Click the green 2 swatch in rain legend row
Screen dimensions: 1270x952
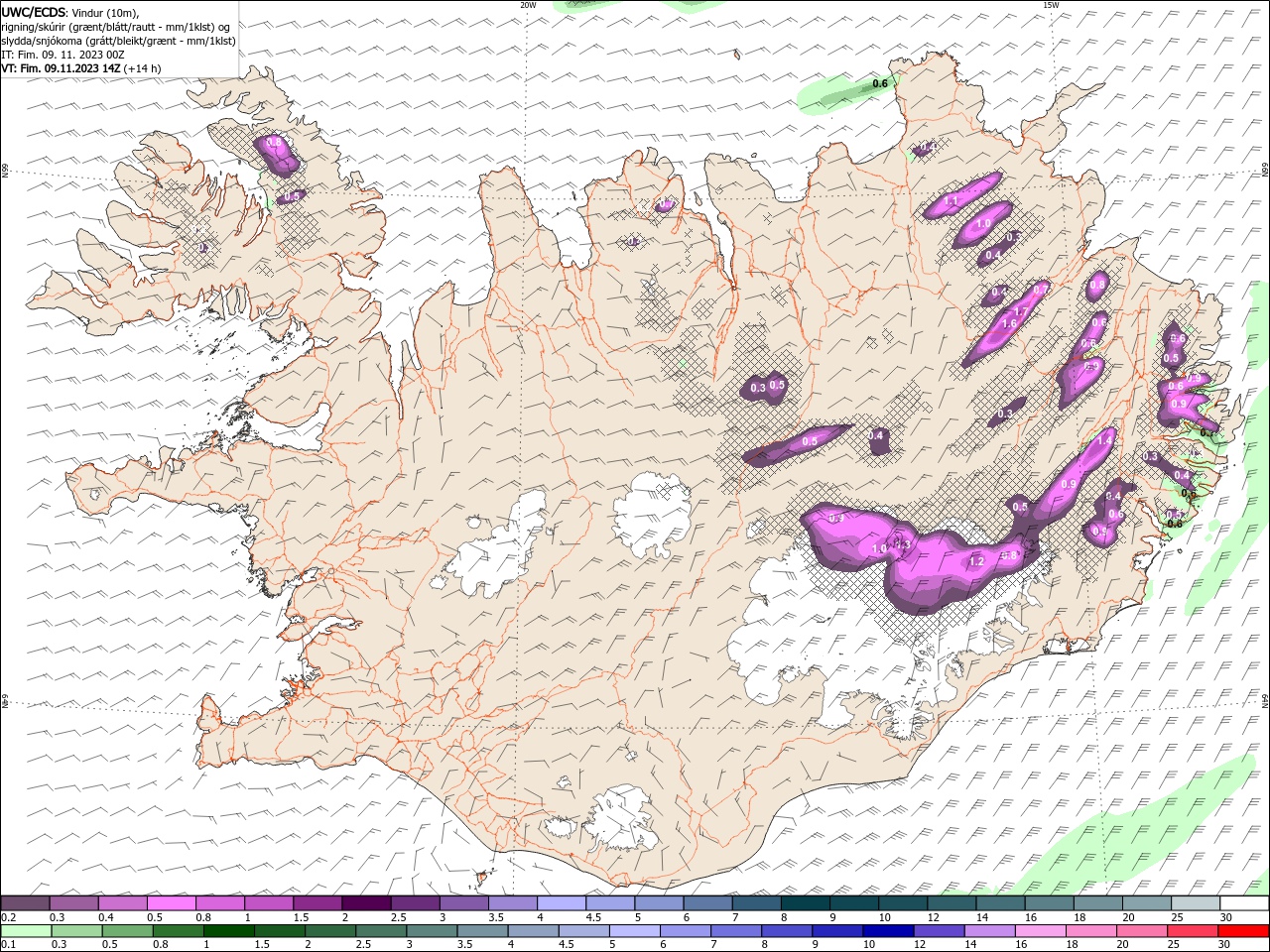[x=329, y=931]
